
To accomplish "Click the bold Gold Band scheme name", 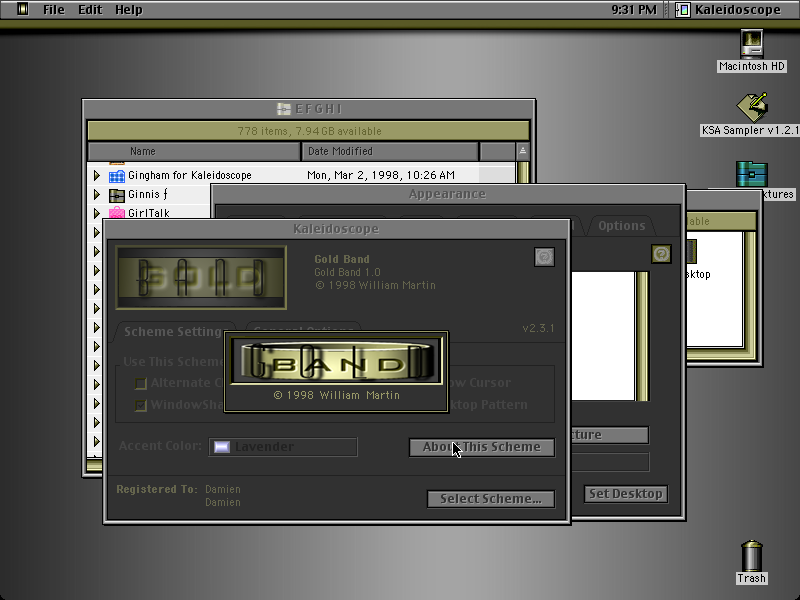I will click(x=342, y=259).
